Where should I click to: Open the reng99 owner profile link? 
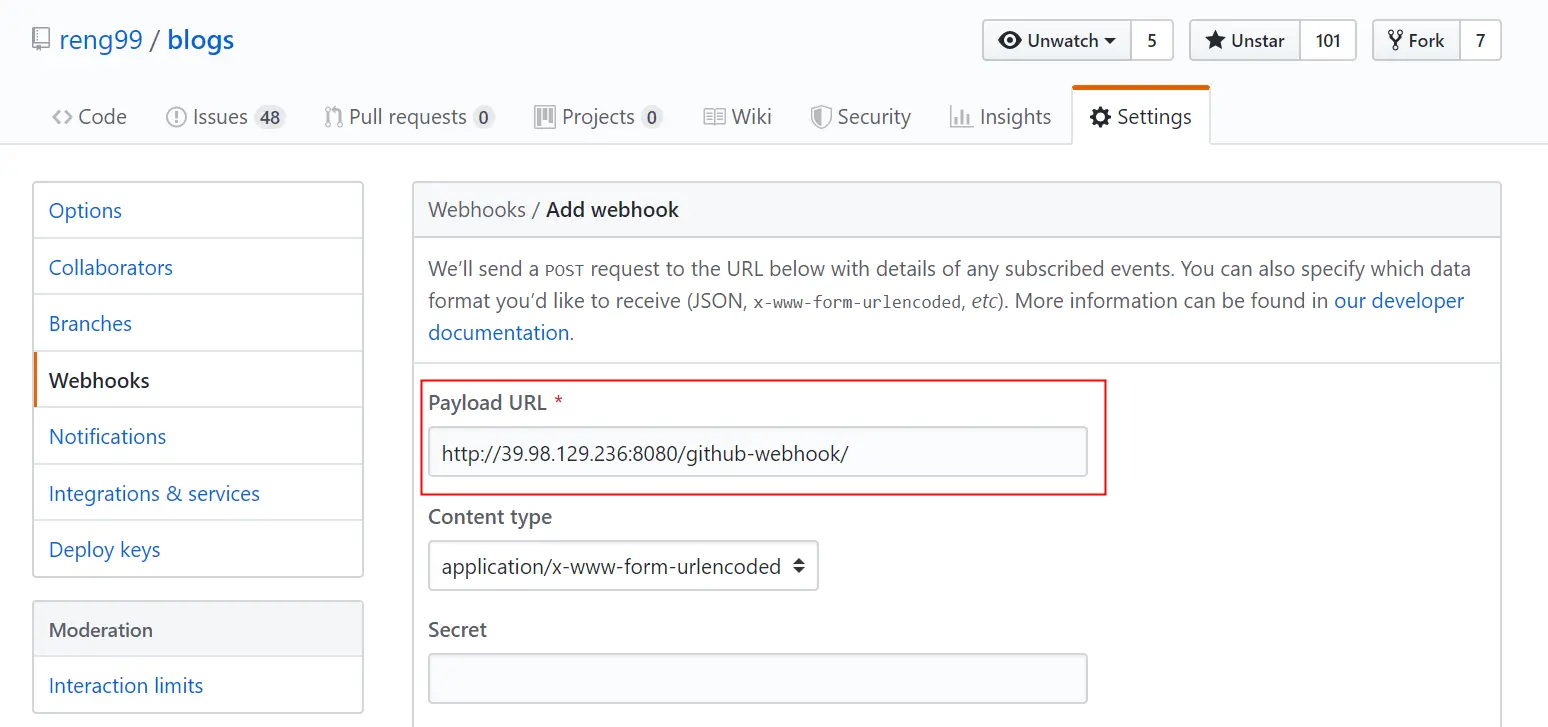pos(101,40)
